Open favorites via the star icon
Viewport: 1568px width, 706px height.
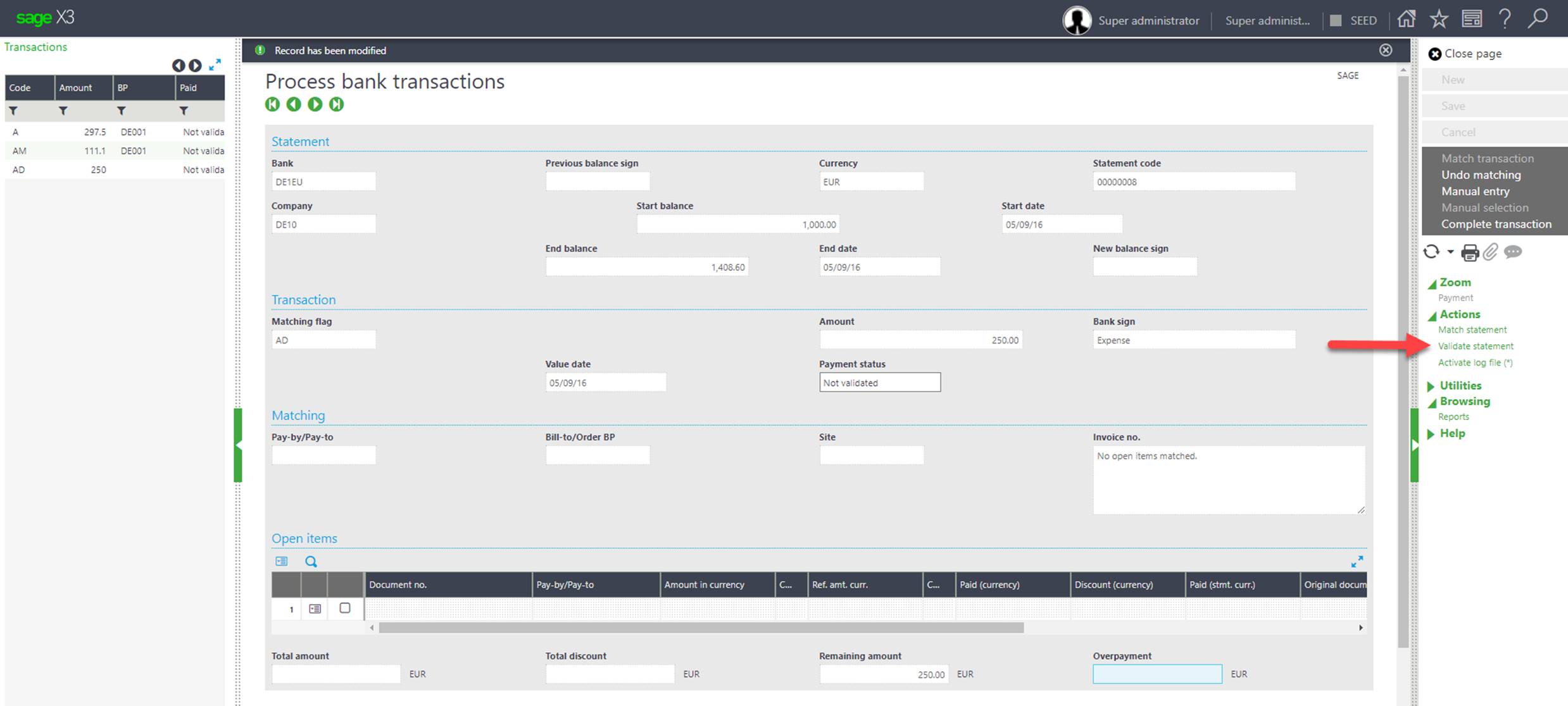coord(1439,19)
